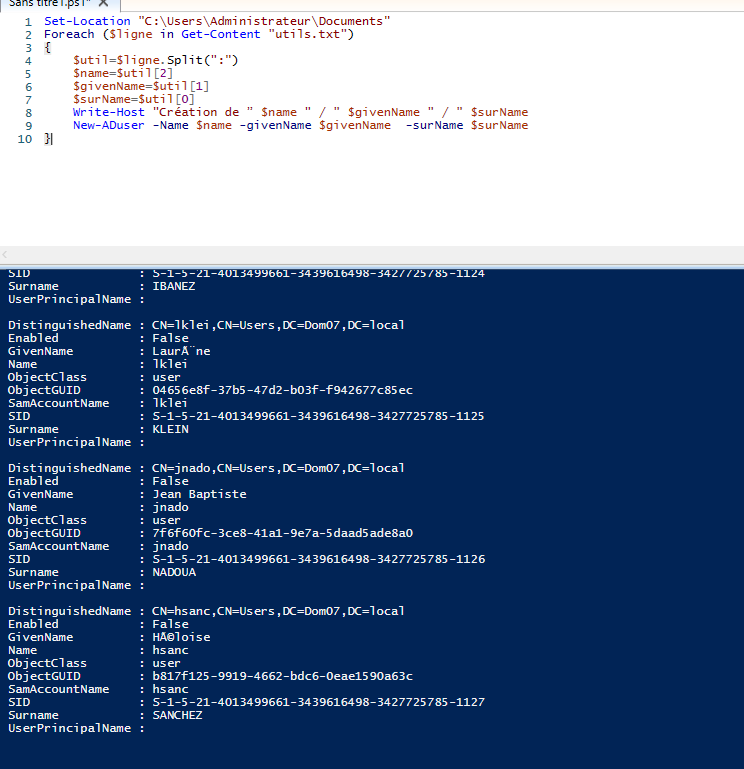The image size is (744, 769).
Task: Click CN=jnado,CN=Users,DC=Dom07,DC=local distinguished name
Action: point(278,468)
